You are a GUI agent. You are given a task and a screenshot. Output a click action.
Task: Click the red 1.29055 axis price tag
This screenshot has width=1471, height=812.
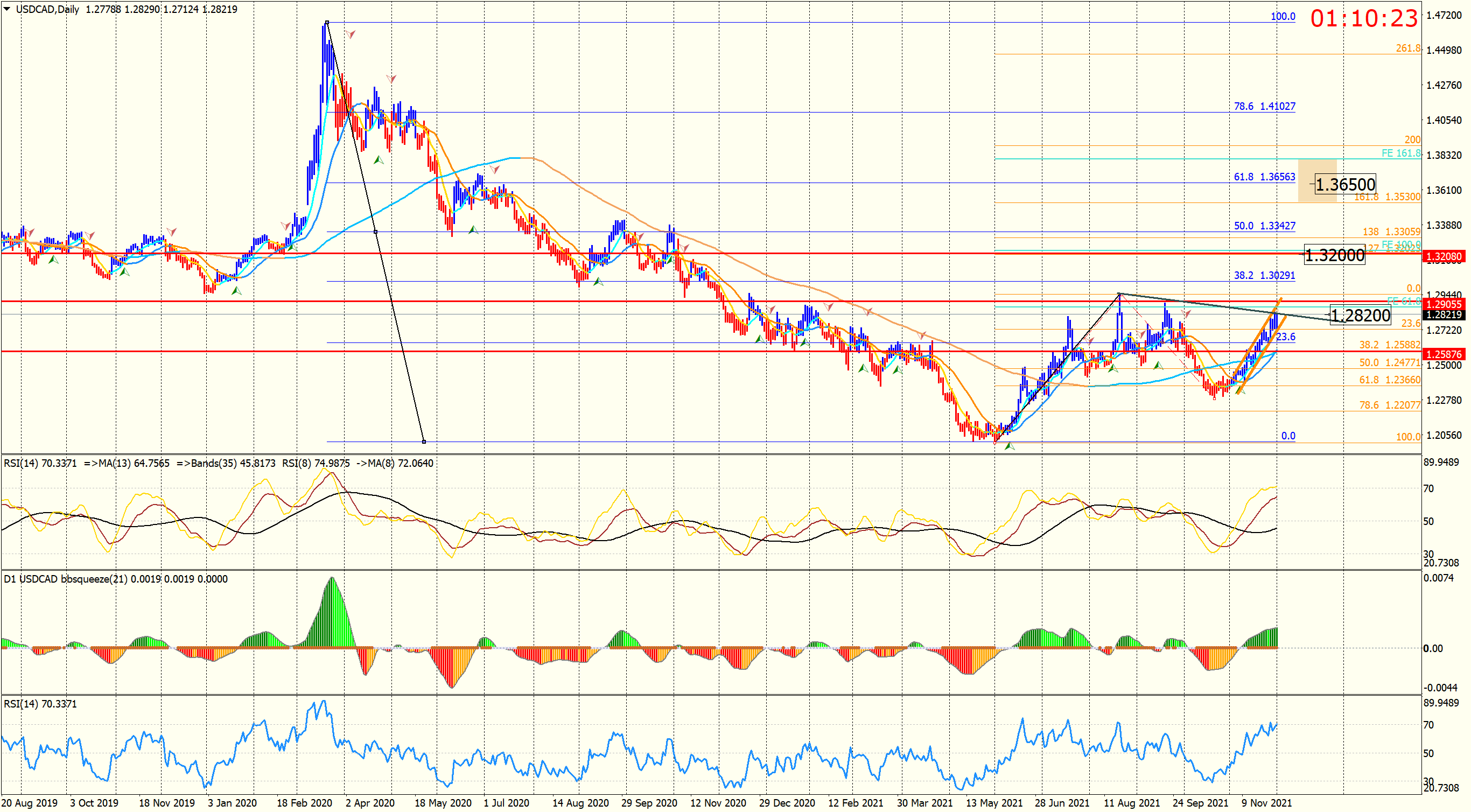(x=1443, y=304)
